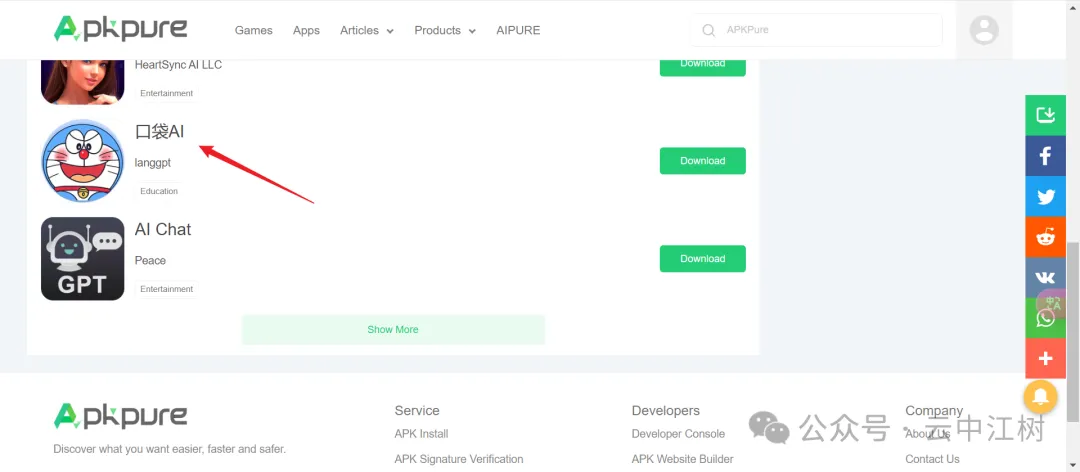Screen dimensions: 1080x472
Task: Click the Show More button
Action: click(x=393, y=329)
